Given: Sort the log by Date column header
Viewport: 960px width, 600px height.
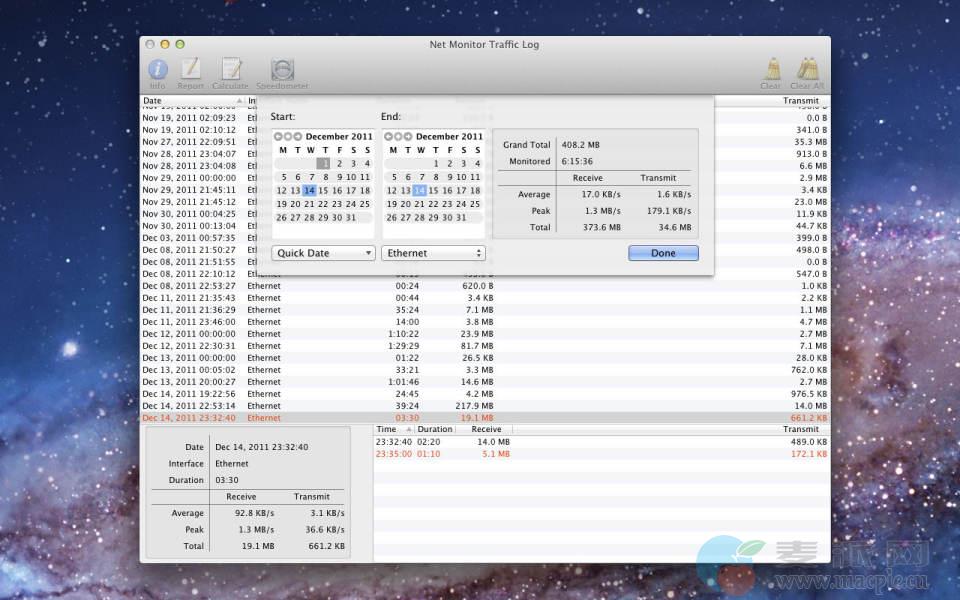Looking at the screenshot, I should pyautogui.click(x=190, y=101).
